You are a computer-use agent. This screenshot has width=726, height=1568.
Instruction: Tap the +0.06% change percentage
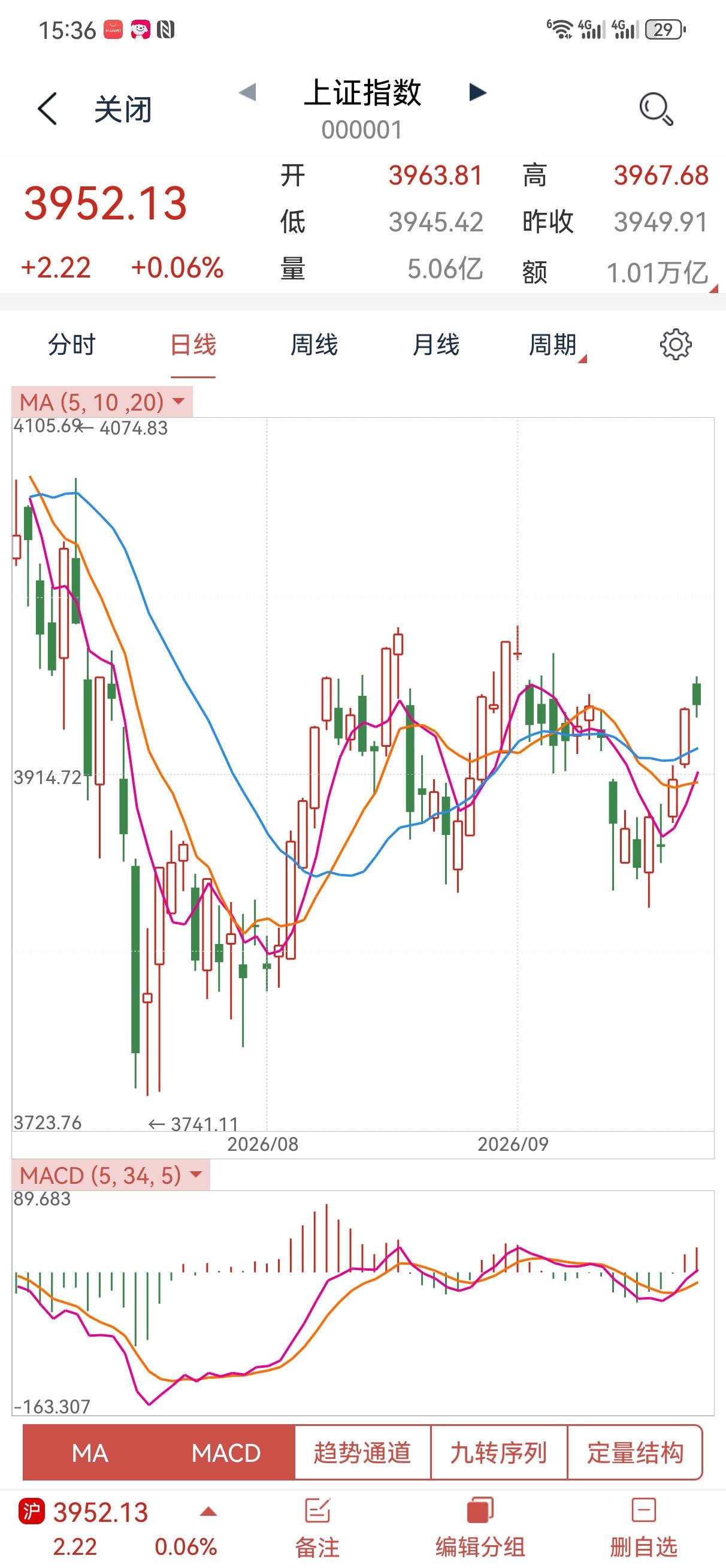pos(178,268)
